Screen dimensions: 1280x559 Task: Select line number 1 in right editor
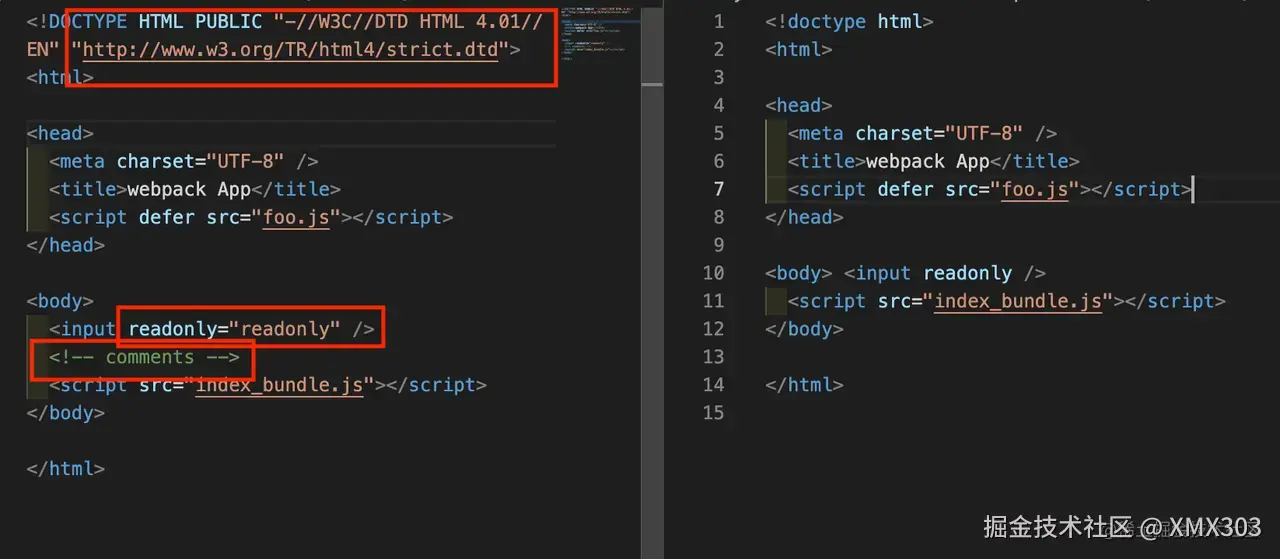click(x=718, y=21)
